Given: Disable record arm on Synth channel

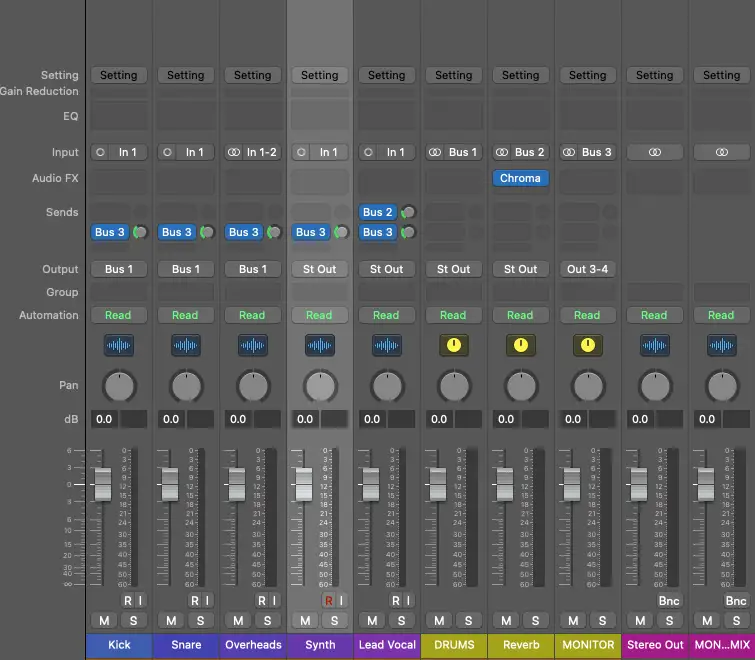Looking at the screenshot, I should (x=327, y=600).
